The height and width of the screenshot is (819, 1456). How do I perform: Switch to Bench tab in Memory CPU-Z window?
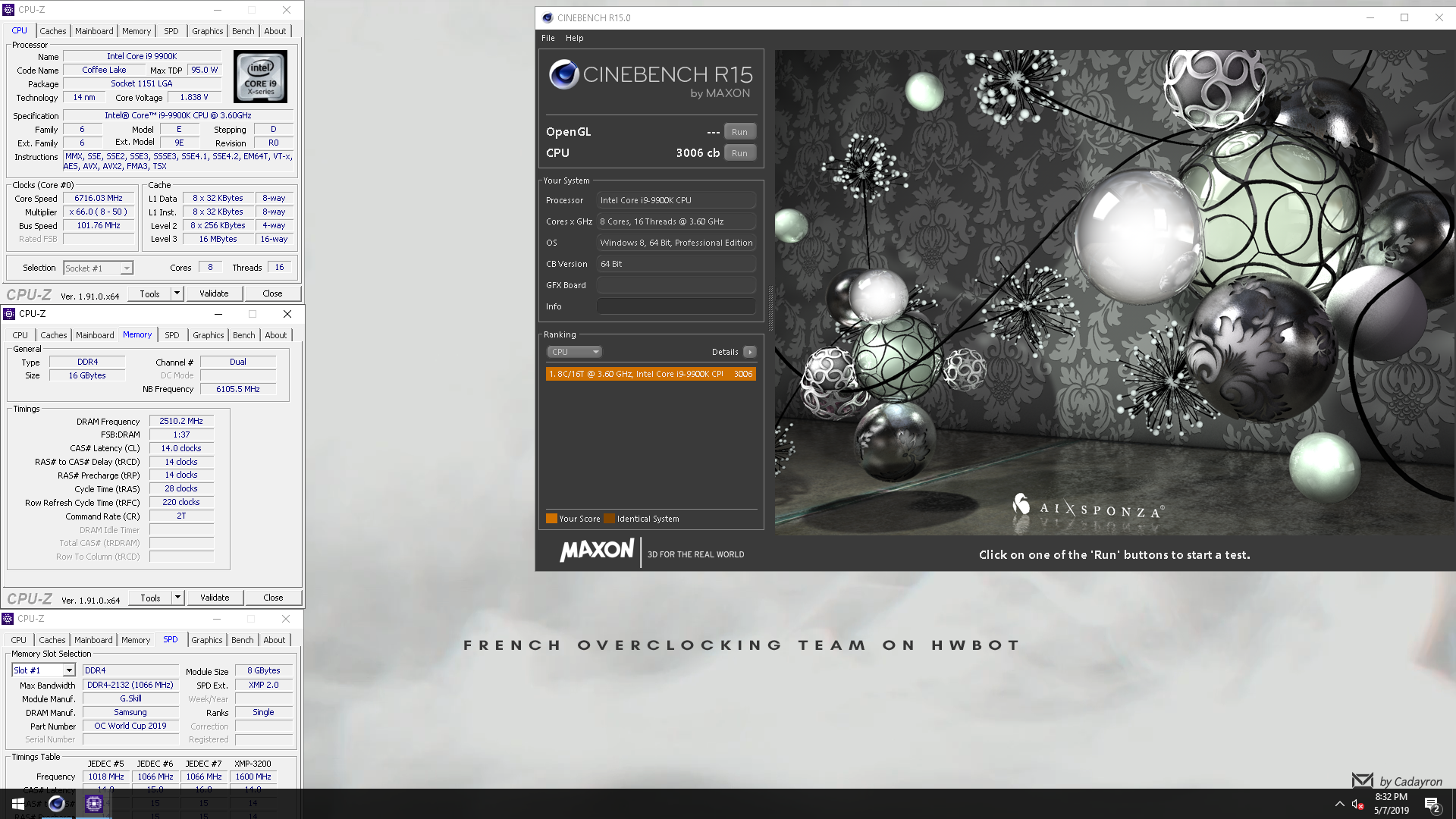[243, 335]
